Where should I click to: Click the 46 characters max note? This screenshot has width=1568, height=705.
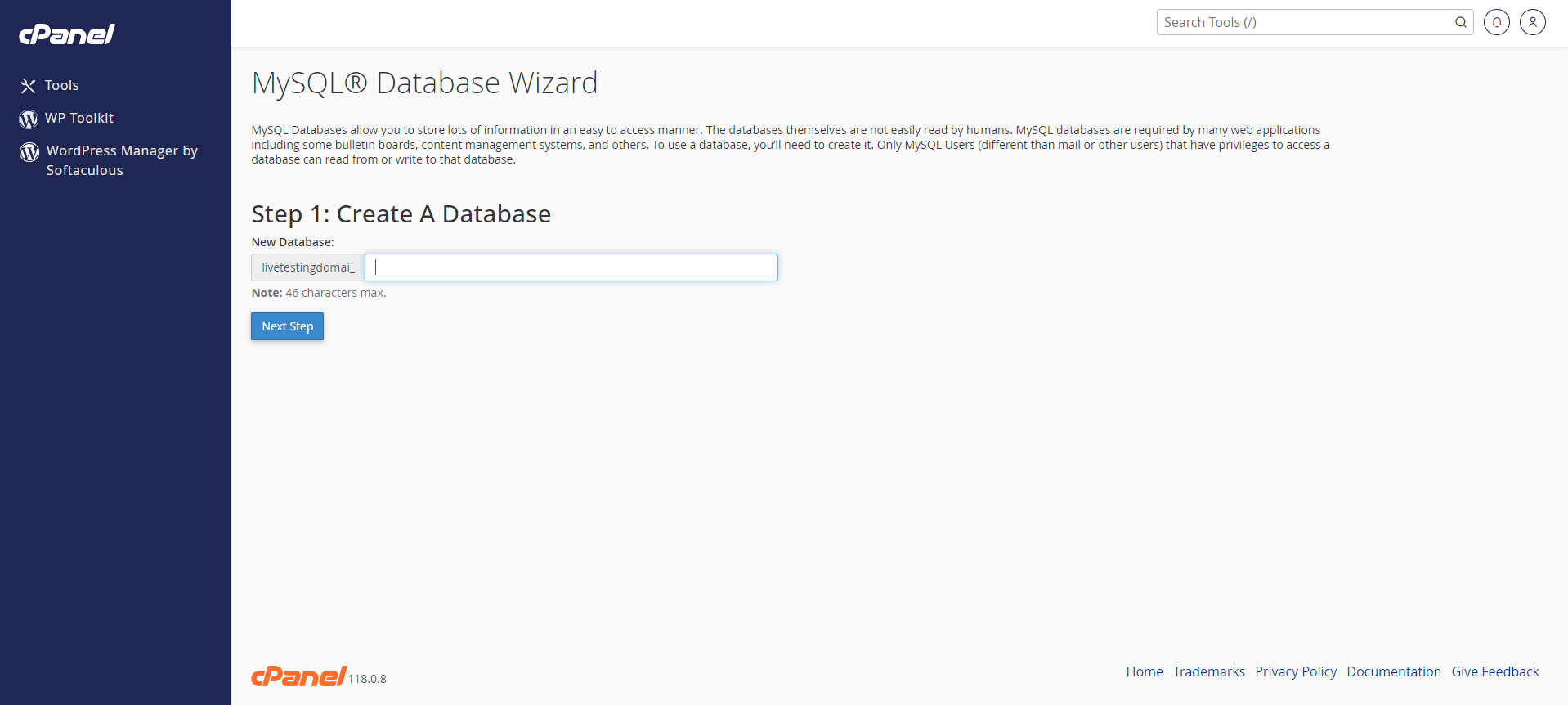point(319,293)
